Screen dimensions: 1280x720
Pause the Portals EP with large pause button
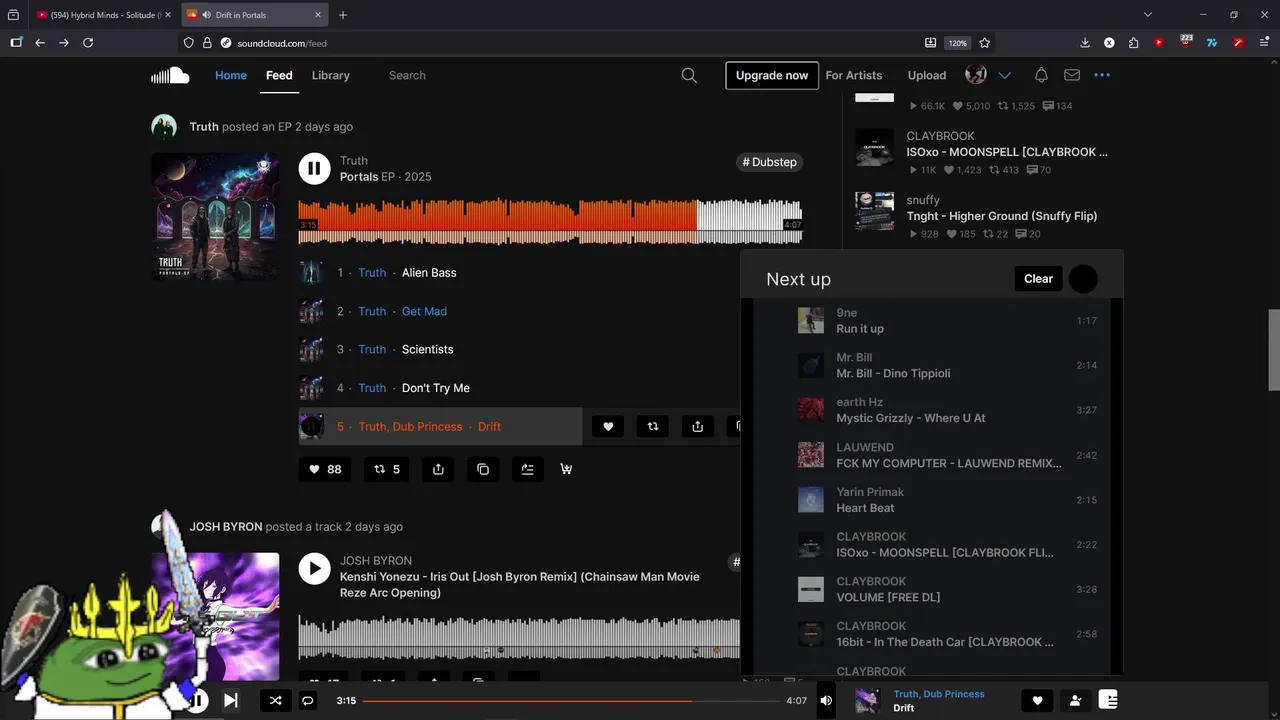tap(314, 168)
